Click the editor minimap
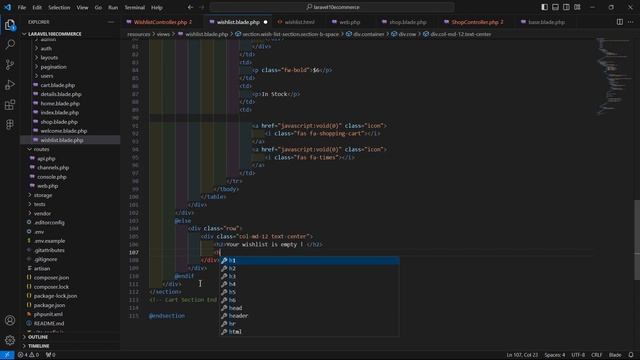The width and height of the screenshot is (640, 360). [614, 78]
